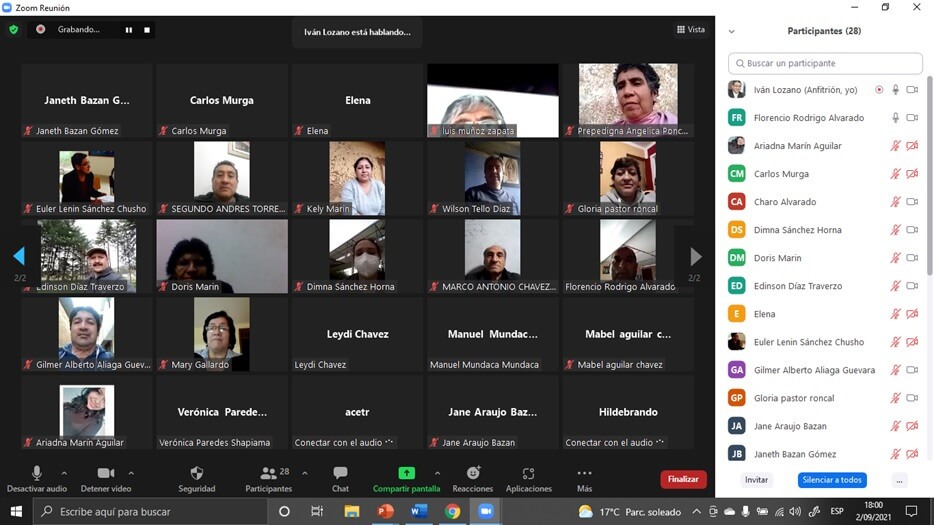The width and height of the screenshot is (934, 525).
Task: Stop the recording
Action: click(147, 30)
